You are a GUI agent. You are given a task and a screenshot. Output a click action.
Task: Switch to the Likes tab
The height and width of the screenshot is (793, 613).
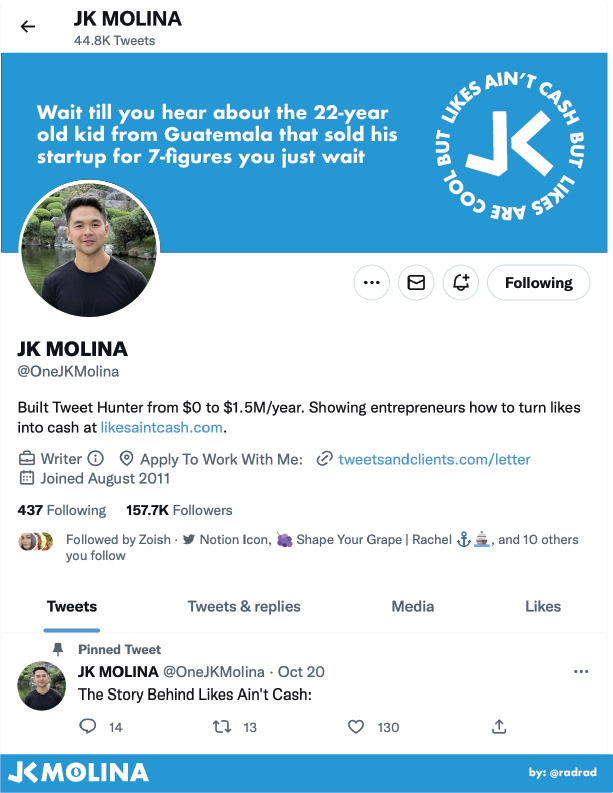coord(543,606)
